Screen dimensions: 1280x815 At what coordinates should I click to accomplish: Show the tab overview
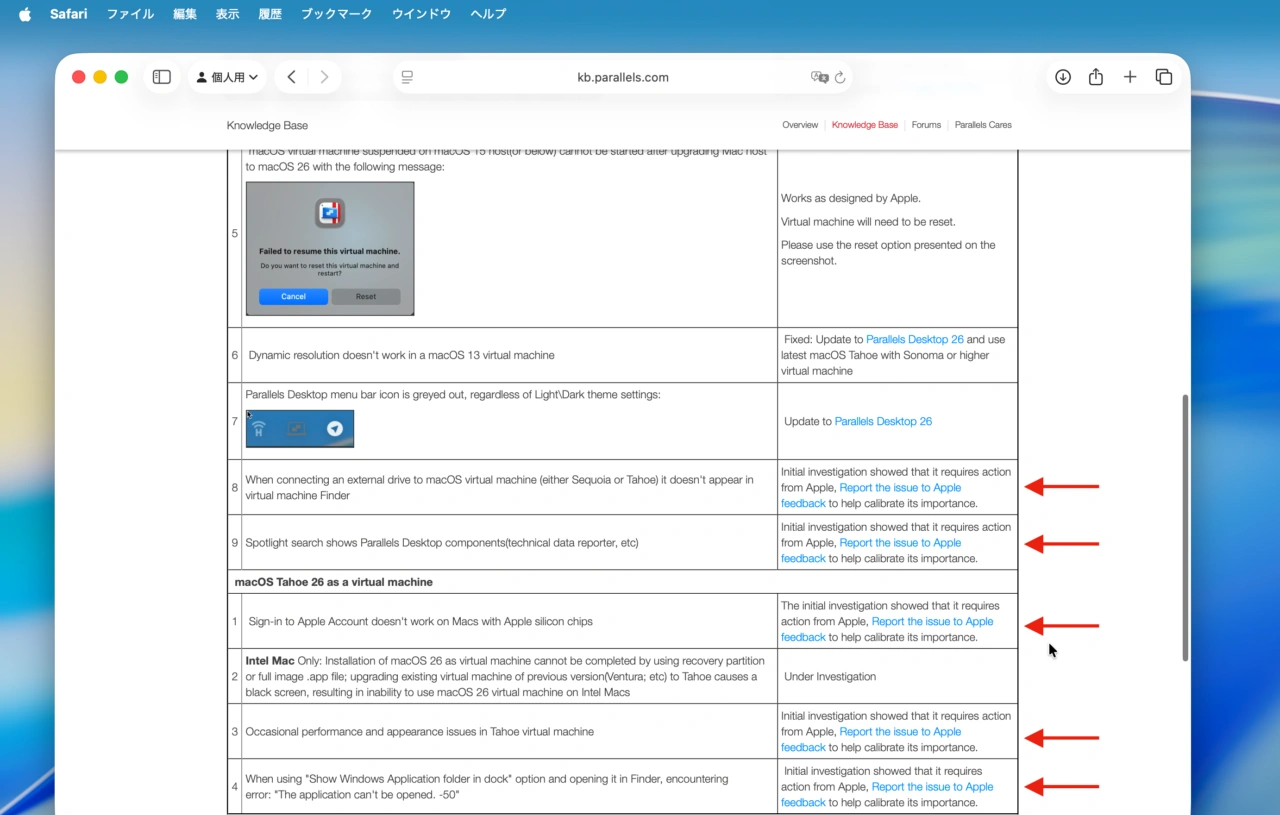[x=1163, y=76]
